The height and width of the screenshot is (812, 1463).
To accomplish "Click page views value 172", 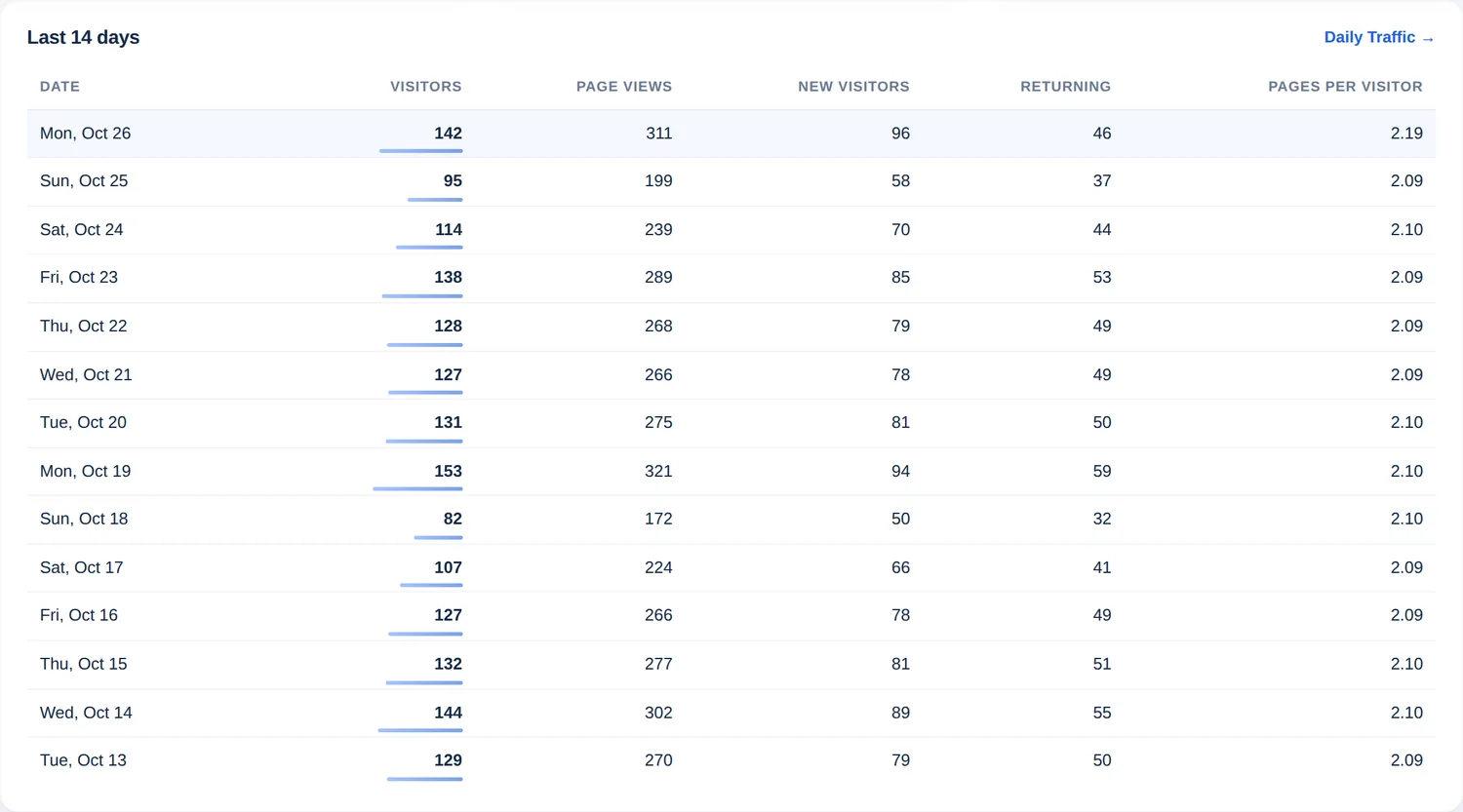I will [658, 520].
